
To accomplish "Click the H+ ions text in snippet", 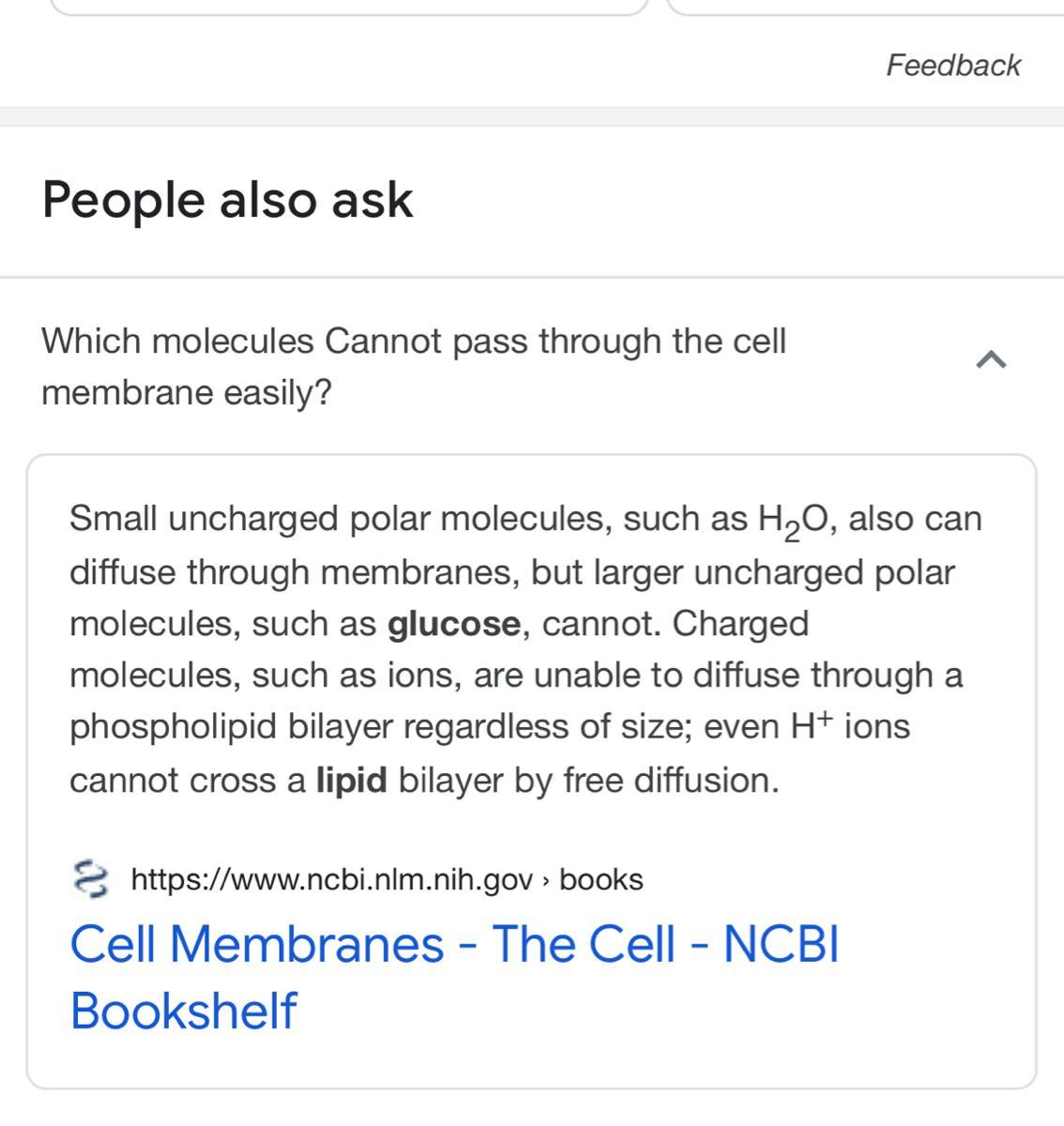I will (849, 726).
